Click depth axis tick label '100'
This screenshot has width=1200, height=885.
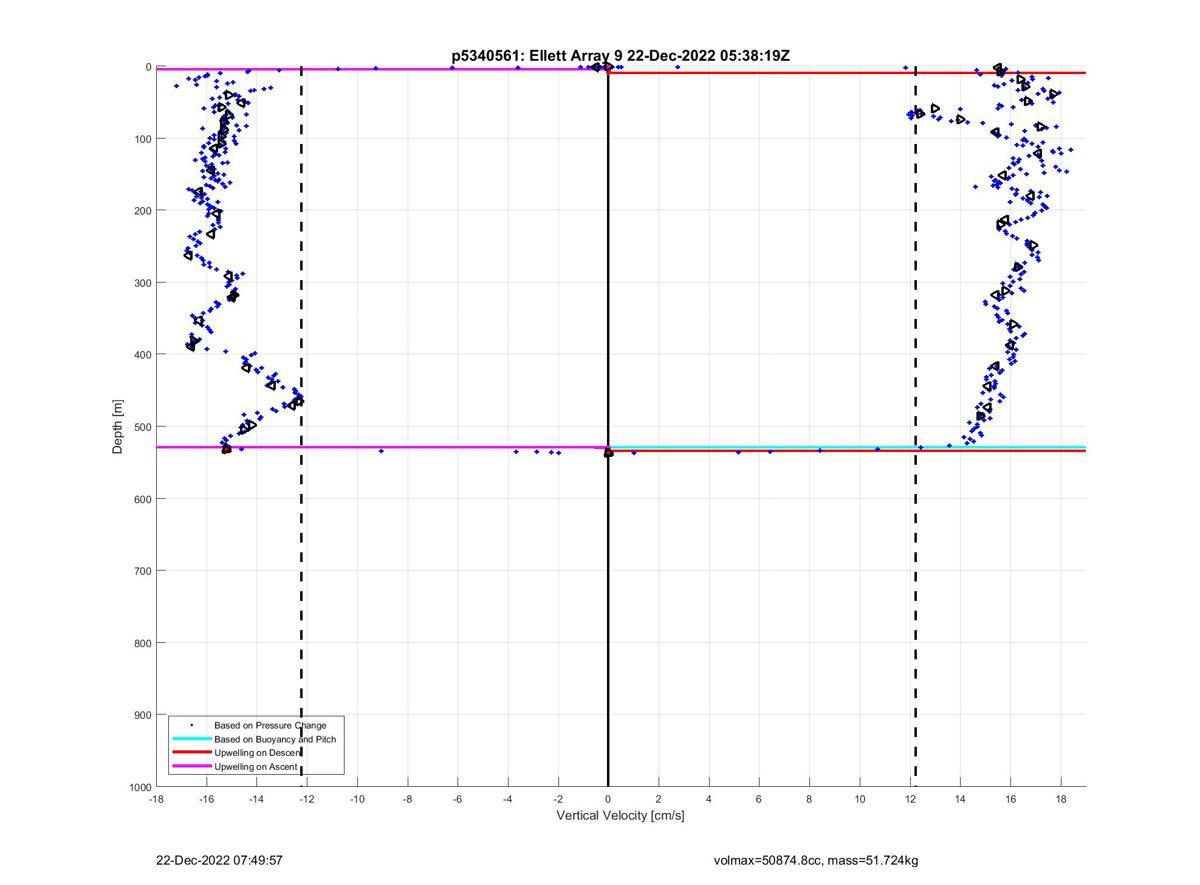click(142, 139)
